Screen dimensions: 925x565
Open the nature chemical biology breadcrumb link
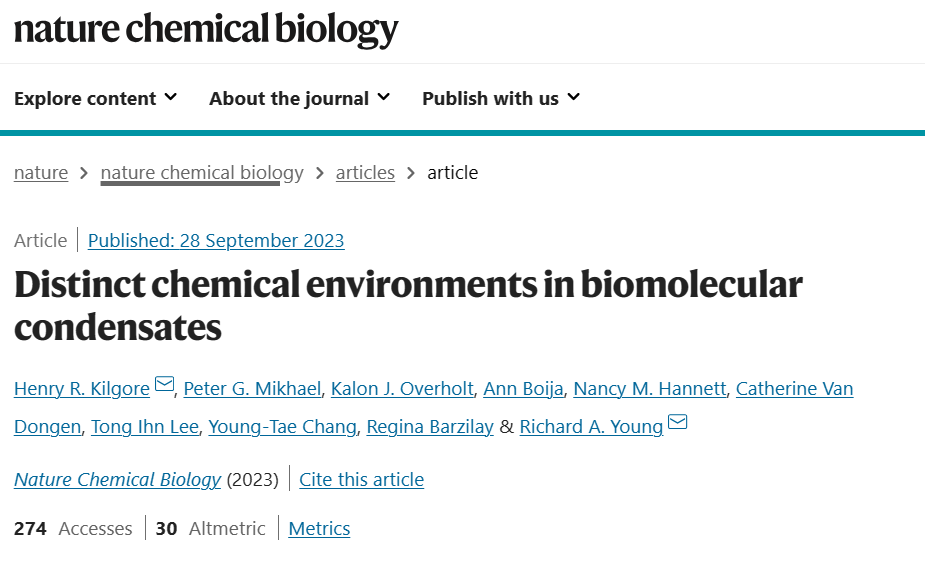[202, 173]
